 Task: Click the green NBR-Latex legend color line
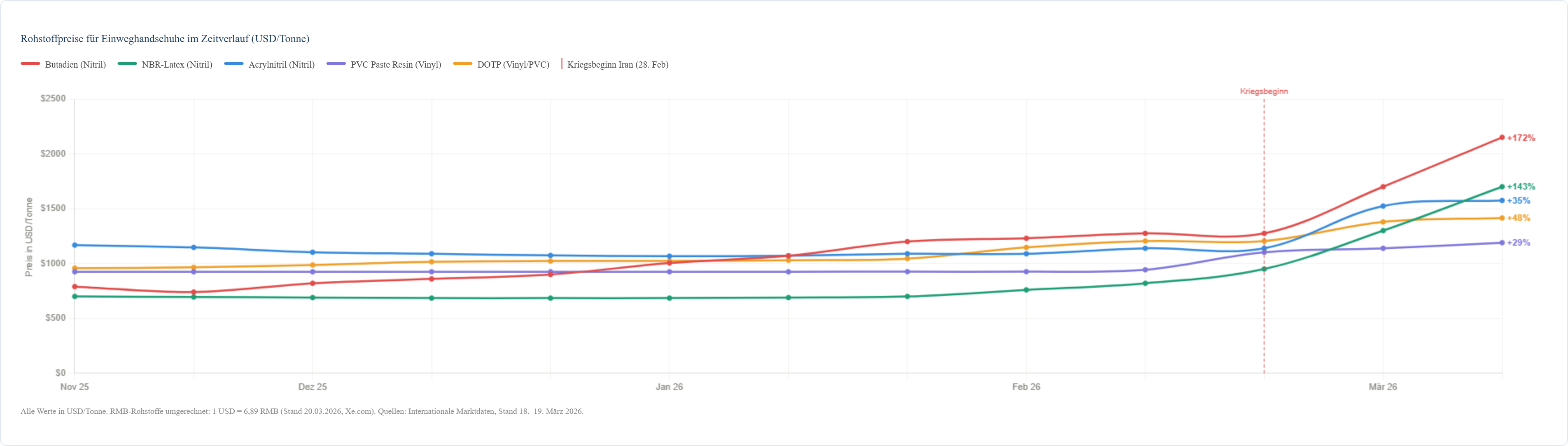127,64
